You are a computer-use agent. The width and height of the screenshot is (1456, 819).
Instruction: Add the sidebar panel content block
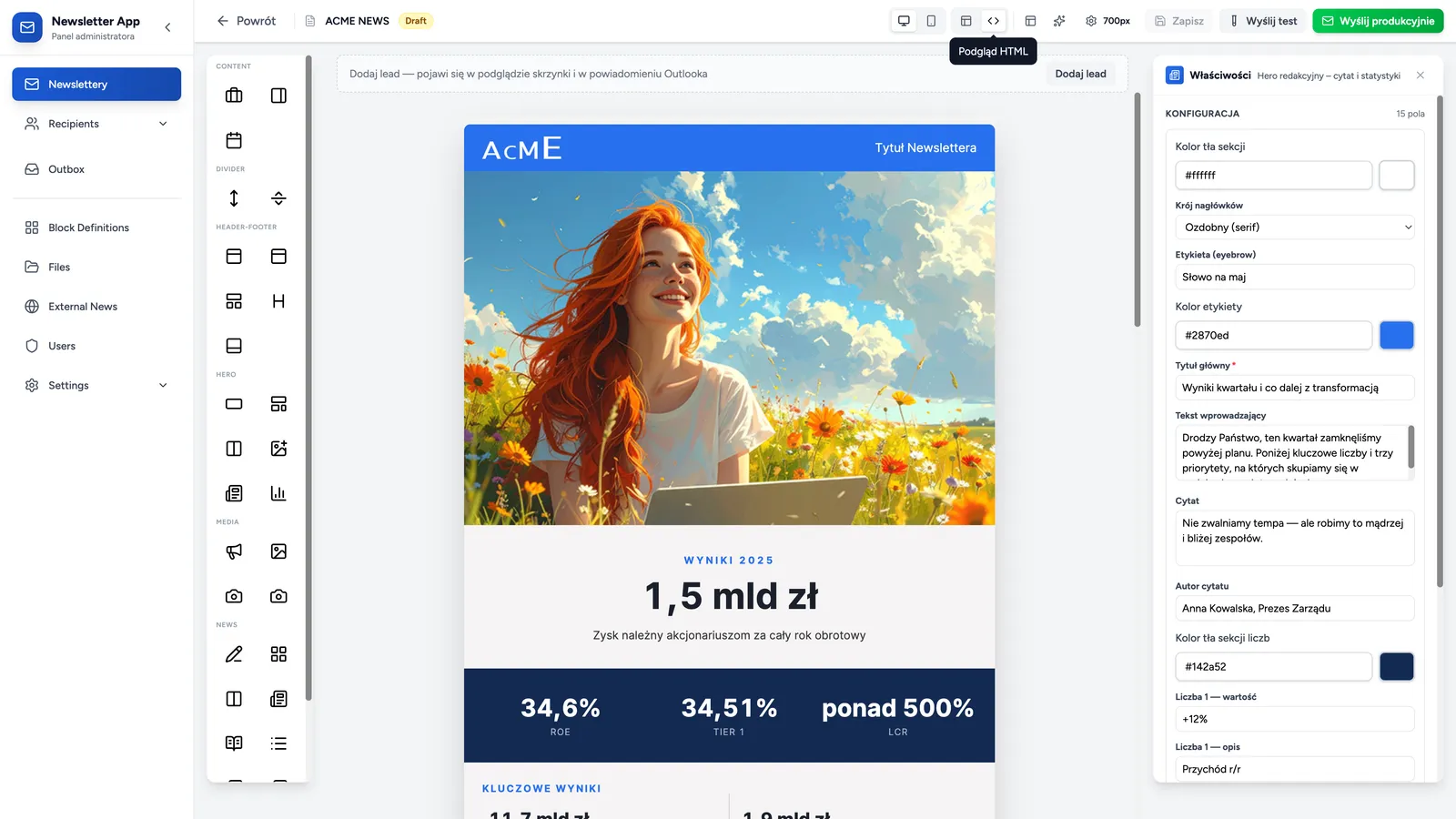[278, 96]
